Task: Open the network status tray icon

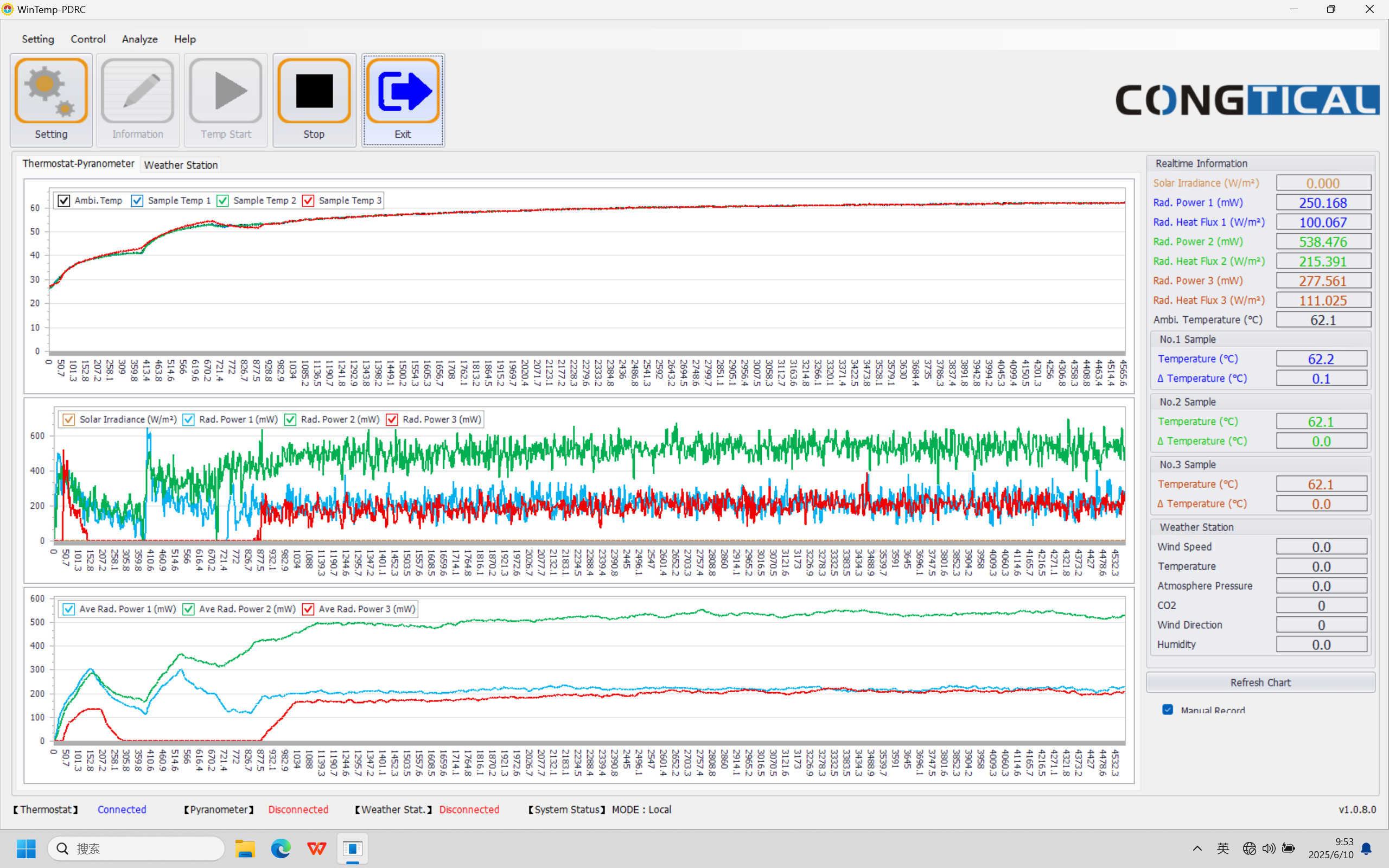Action: tap(1249, 848)
